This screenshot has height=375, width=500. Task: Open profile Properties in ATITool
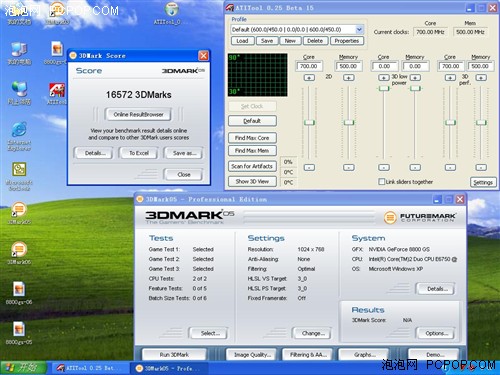(347, 41)
